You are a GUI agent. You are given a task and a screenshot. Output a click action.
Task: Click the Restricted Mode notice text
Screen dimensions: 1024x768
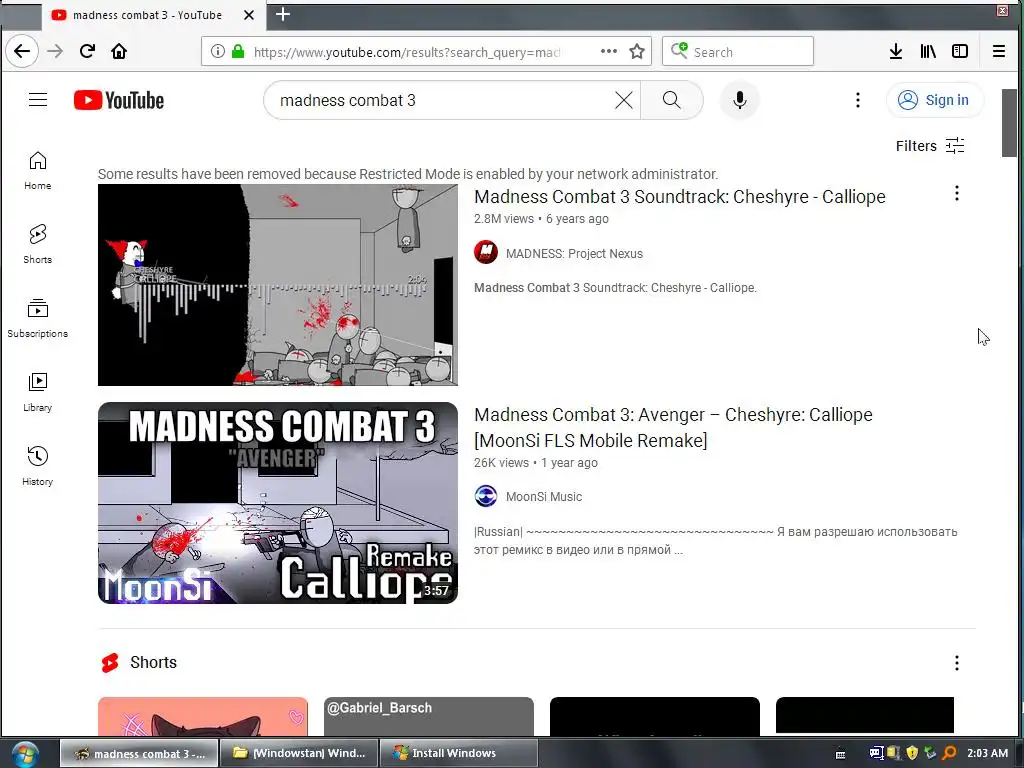[408, 174]
